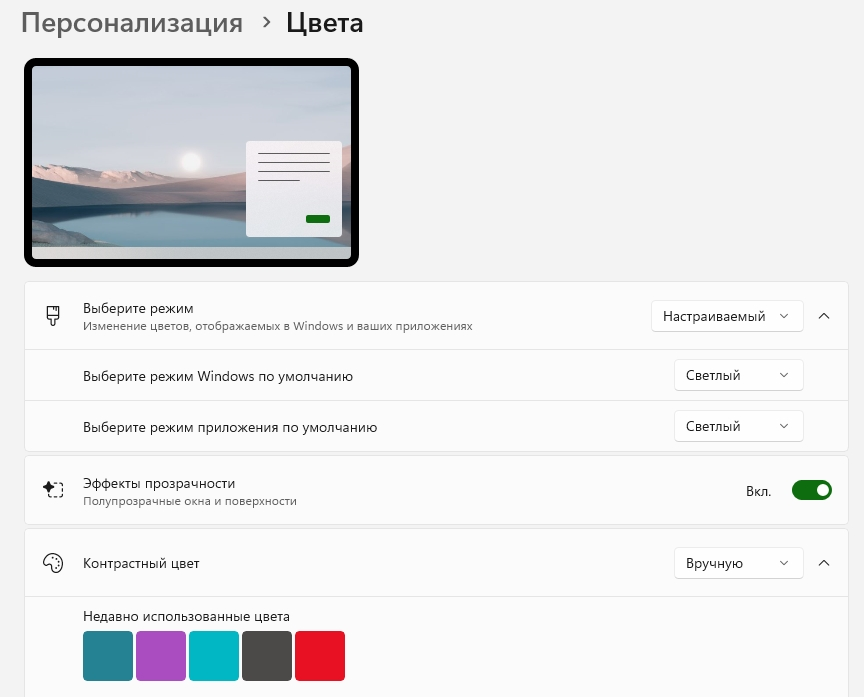Go back to Персонализация breadcrumb

pyautogui.click(x=132, y=23)
